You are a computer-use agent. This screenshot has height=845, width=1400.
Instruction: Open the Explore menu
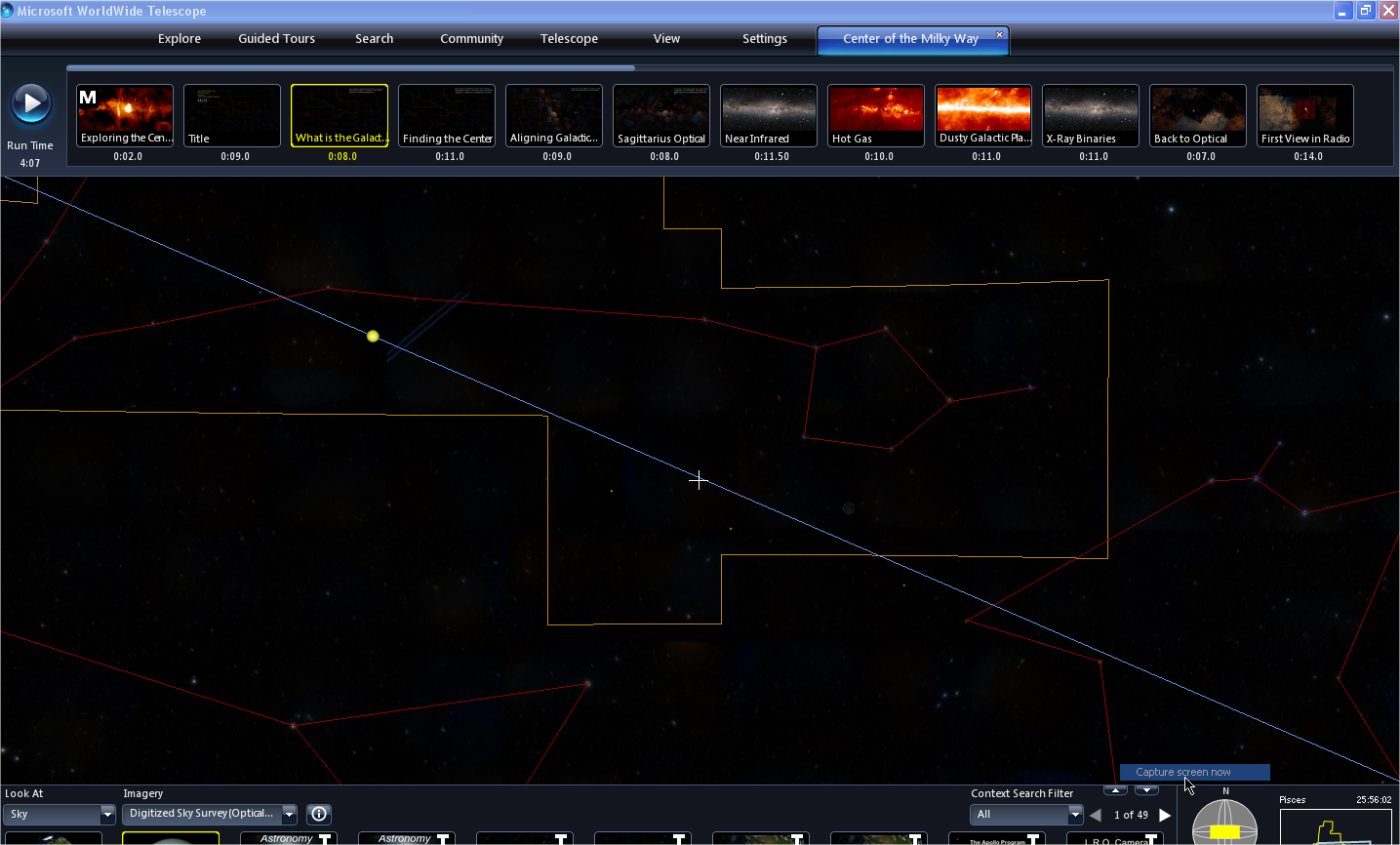[180, 39]
